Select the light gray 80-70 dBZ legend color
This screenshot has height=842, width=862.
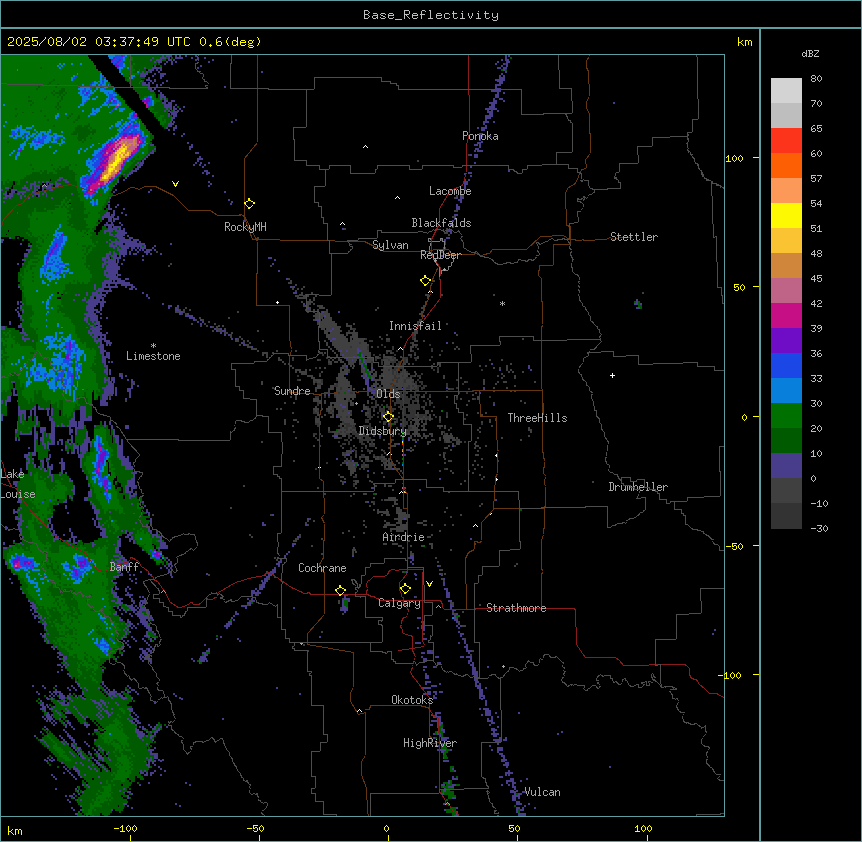tap(786, 90)
